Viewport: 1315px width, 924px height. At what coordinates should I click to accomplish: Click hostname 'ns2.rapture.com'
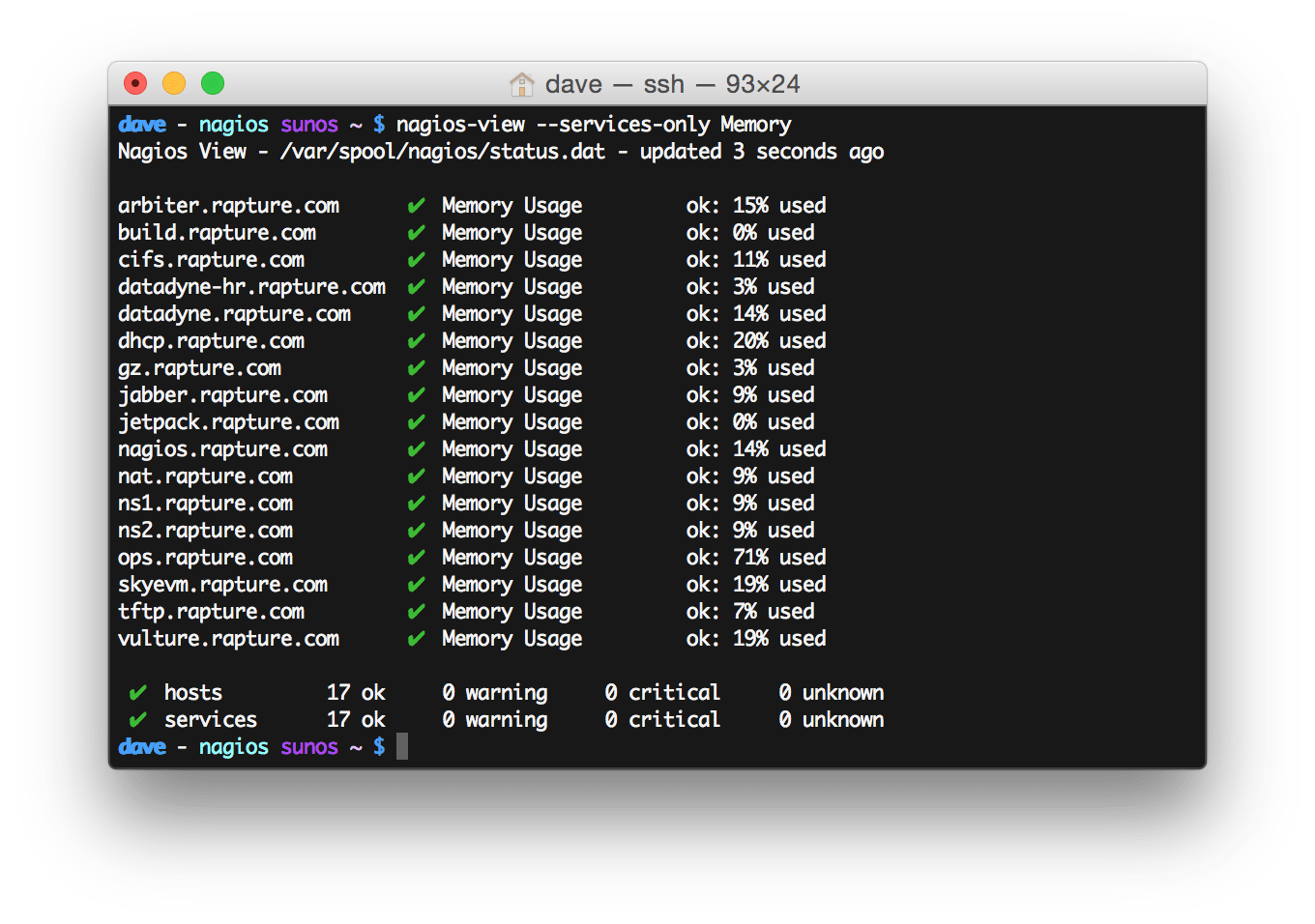205,531
